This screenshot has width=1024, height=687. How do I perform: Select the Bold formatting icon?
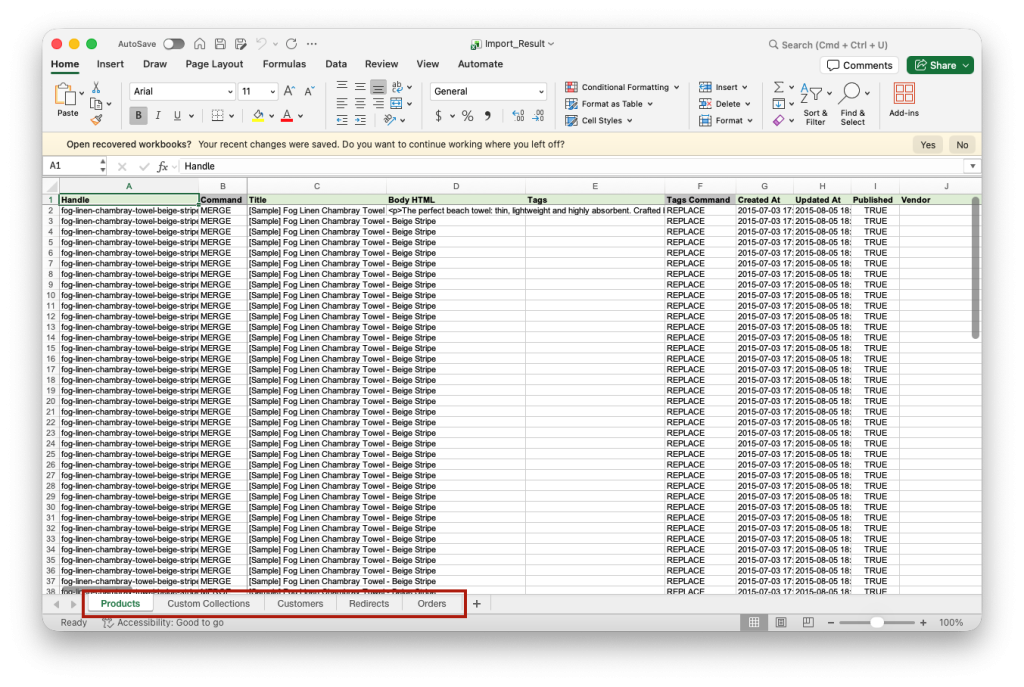[x=138, y=116]
